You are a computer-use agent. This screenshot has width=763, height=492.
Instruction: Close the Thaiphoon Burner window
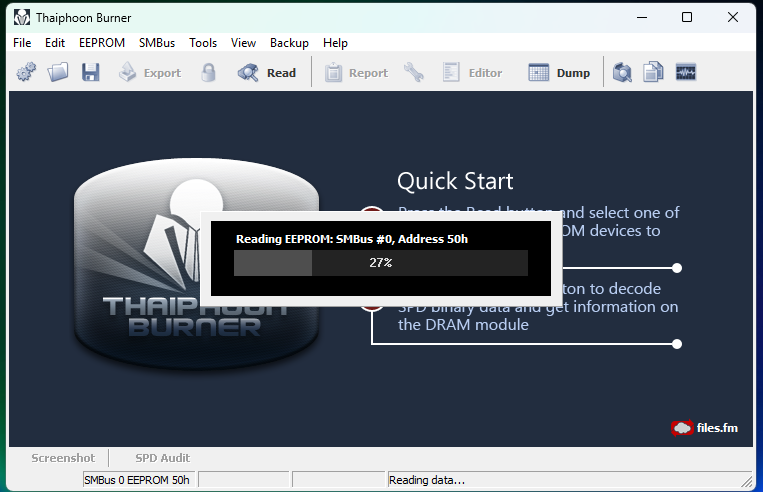click(732, 18)
